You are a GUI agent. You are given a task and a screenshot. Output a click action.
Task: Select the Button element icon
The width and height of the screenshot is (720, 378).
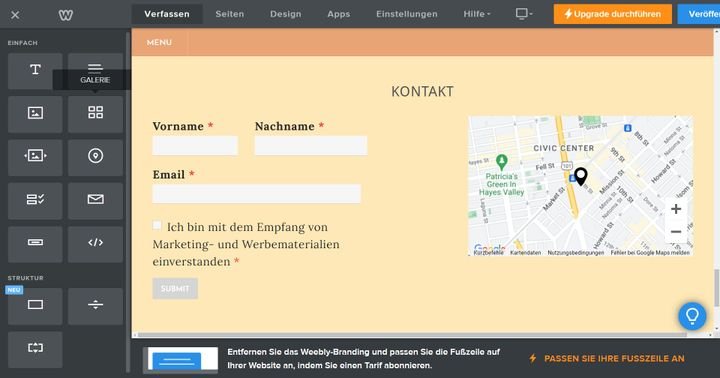[35, 244]
